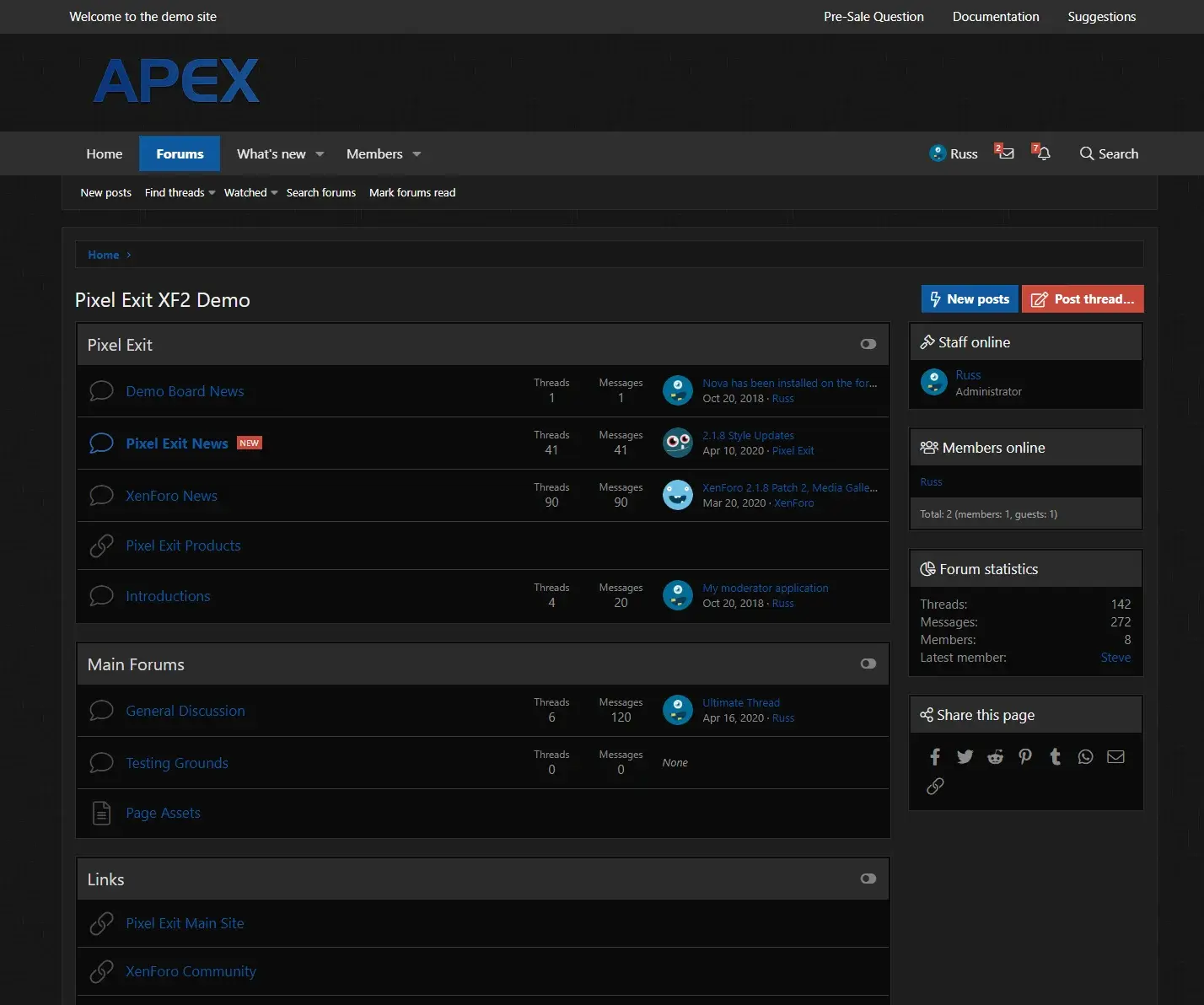Share page on Facebook

[x=935, y=756]
